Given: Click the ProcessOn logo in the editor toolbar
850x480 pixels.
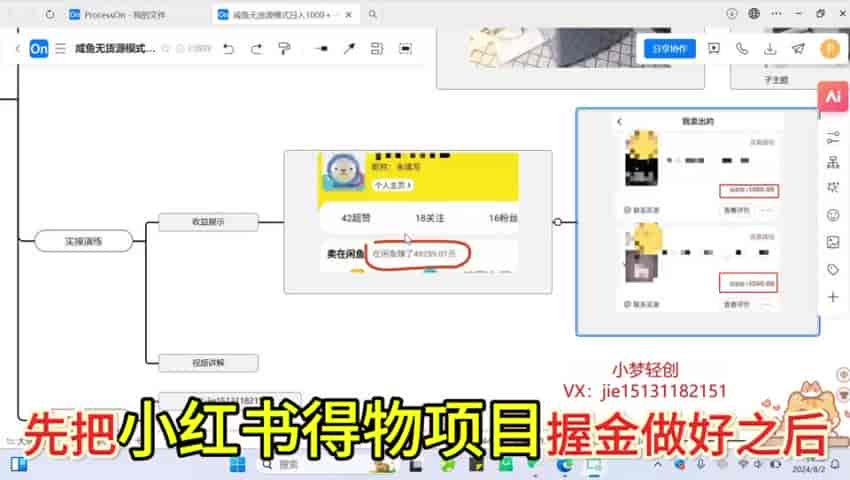Looking at the screenshot, I should click(38, 49).
